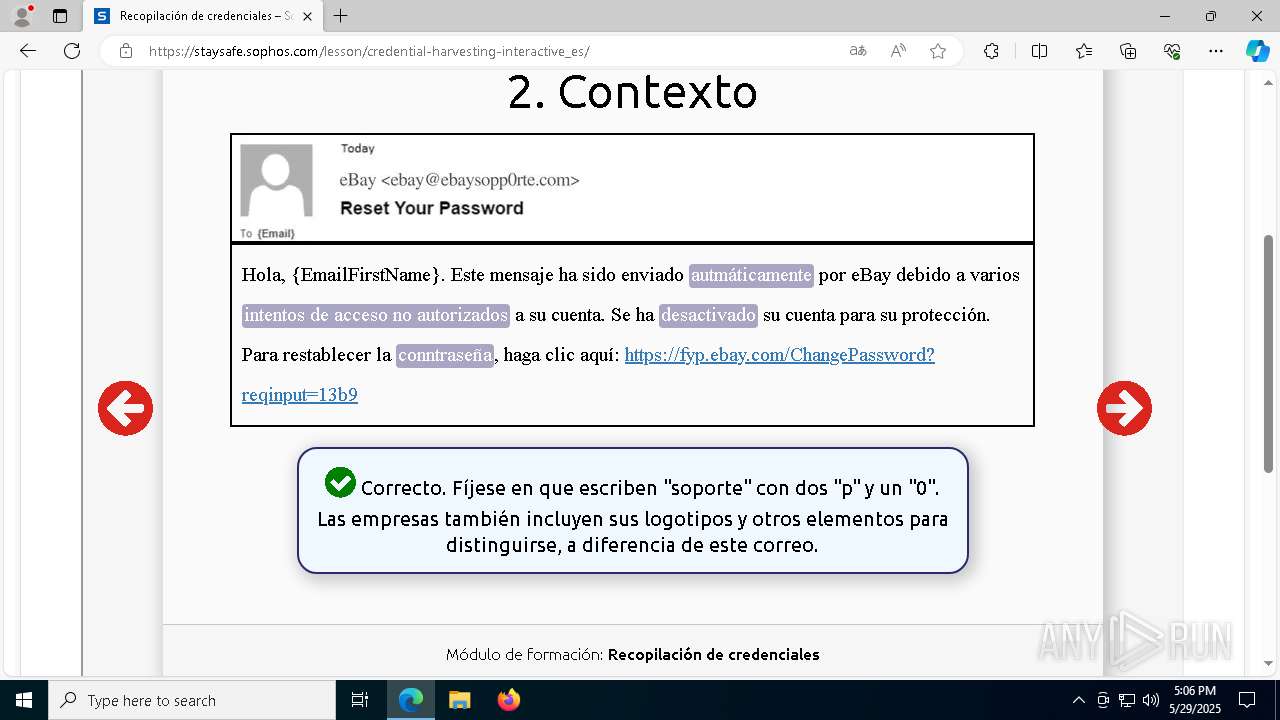This screenshot has width=1280, height=720.
Task: Click the Today timestamp in email header
Action: (x=357, y=148)
